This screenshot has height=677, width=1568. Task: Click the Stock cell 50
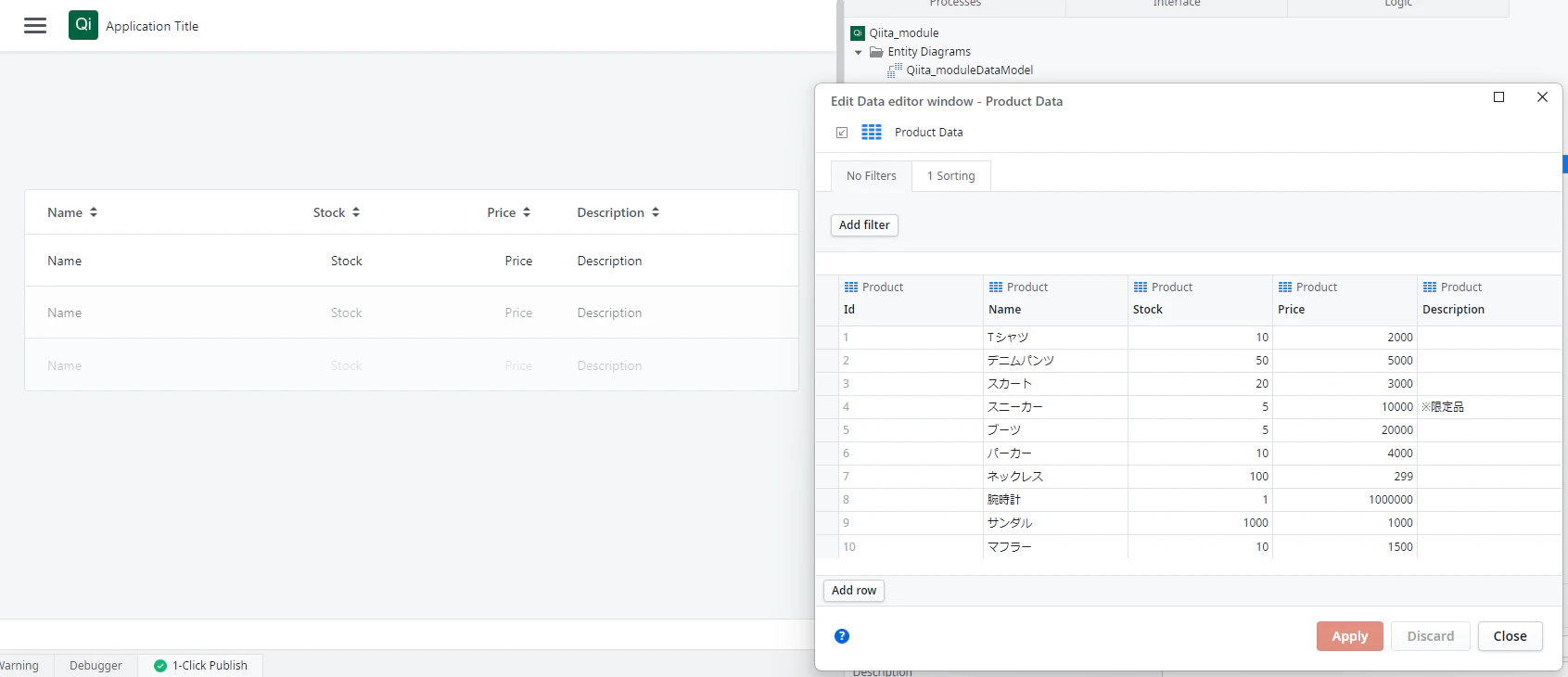1200,361
